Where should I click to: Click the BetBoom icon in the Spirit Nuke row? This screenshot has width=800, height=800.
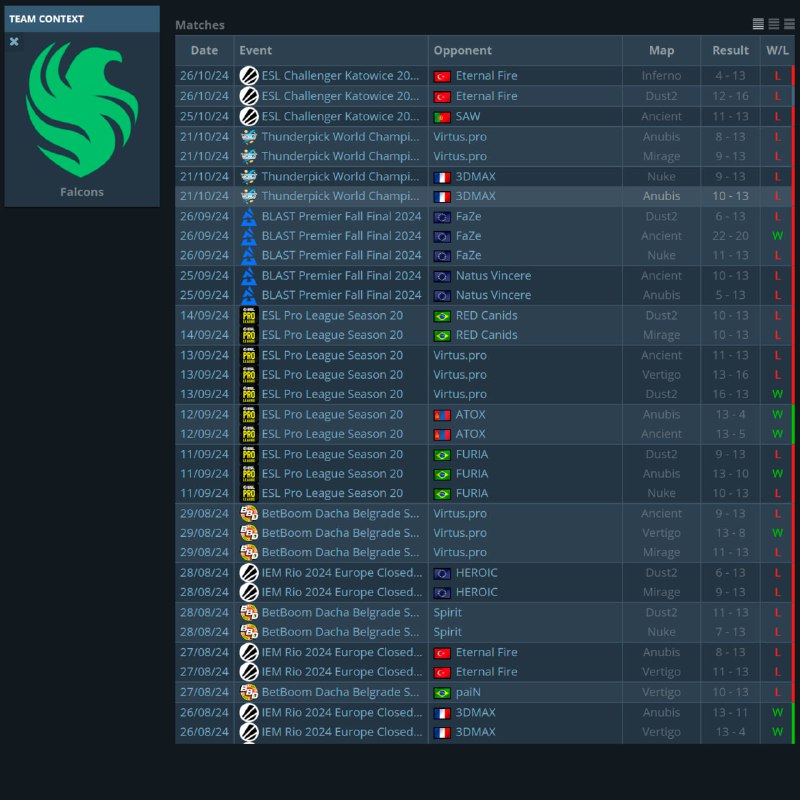point(249,632)
